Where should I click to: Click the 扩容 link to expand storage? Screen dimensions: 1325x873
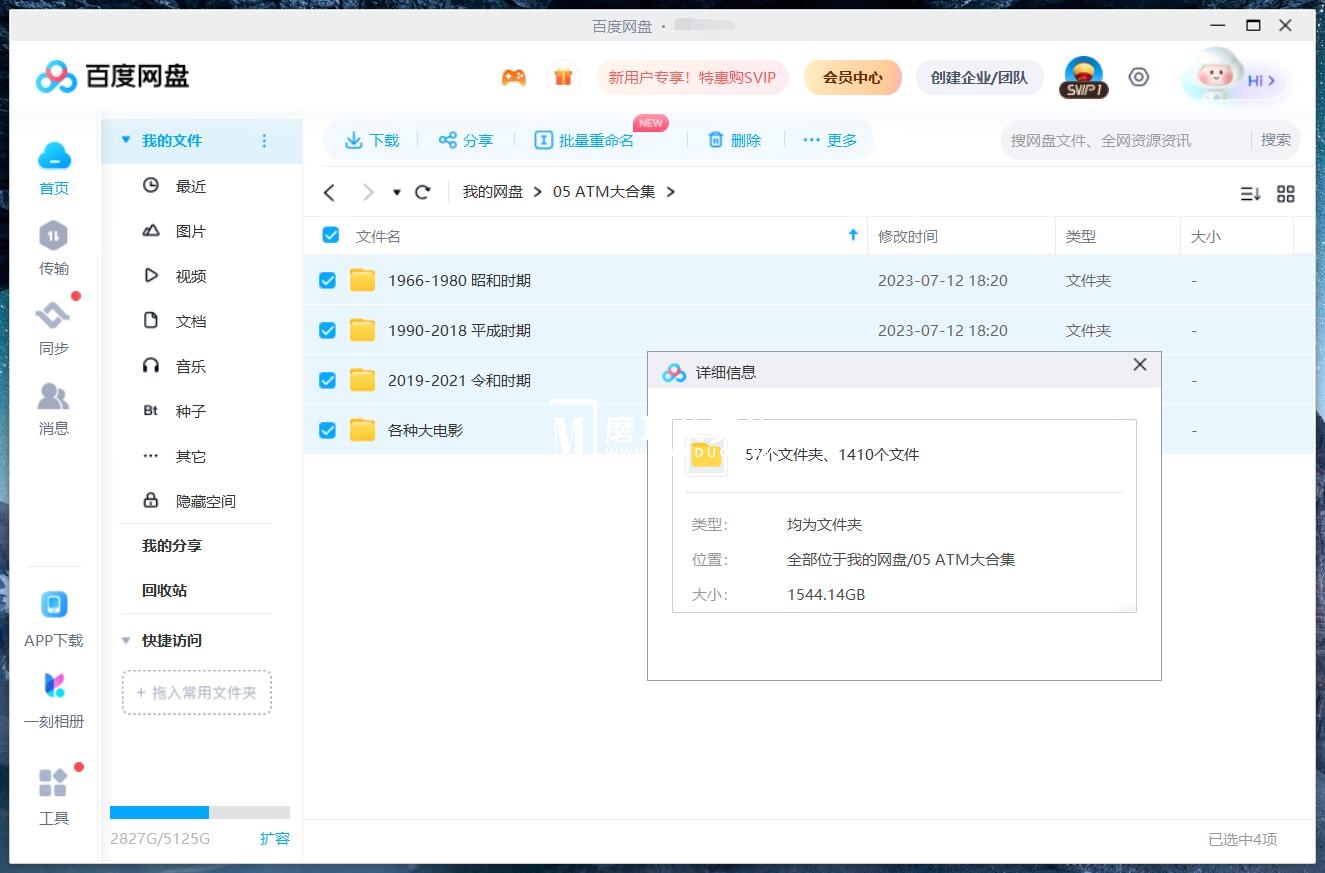pos(276,839)
